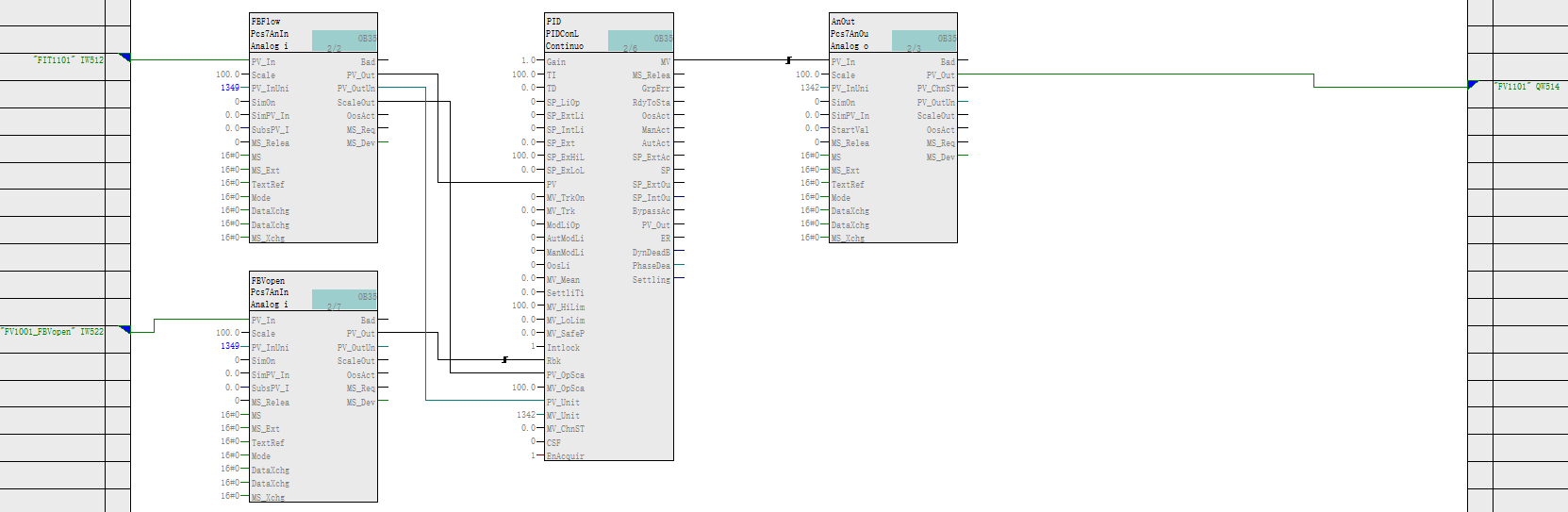Screen dimensions: 1568x512
Task: Select the teal OB35 2/7 field on FBVopen block
Action: tap(344, 300)
